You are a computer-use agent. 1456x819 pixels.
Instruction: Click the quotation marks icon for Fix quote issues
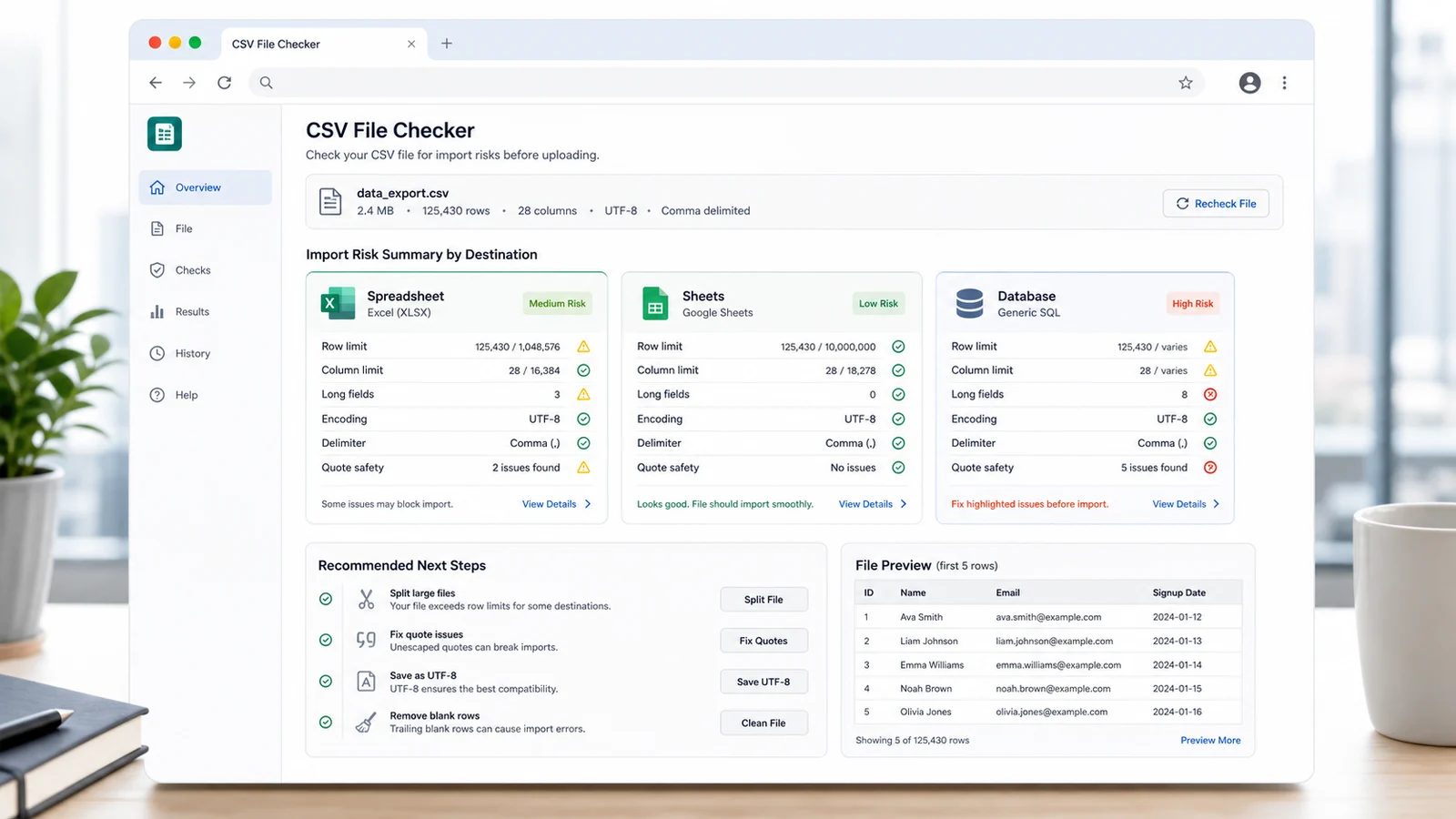tap(366, 640)
